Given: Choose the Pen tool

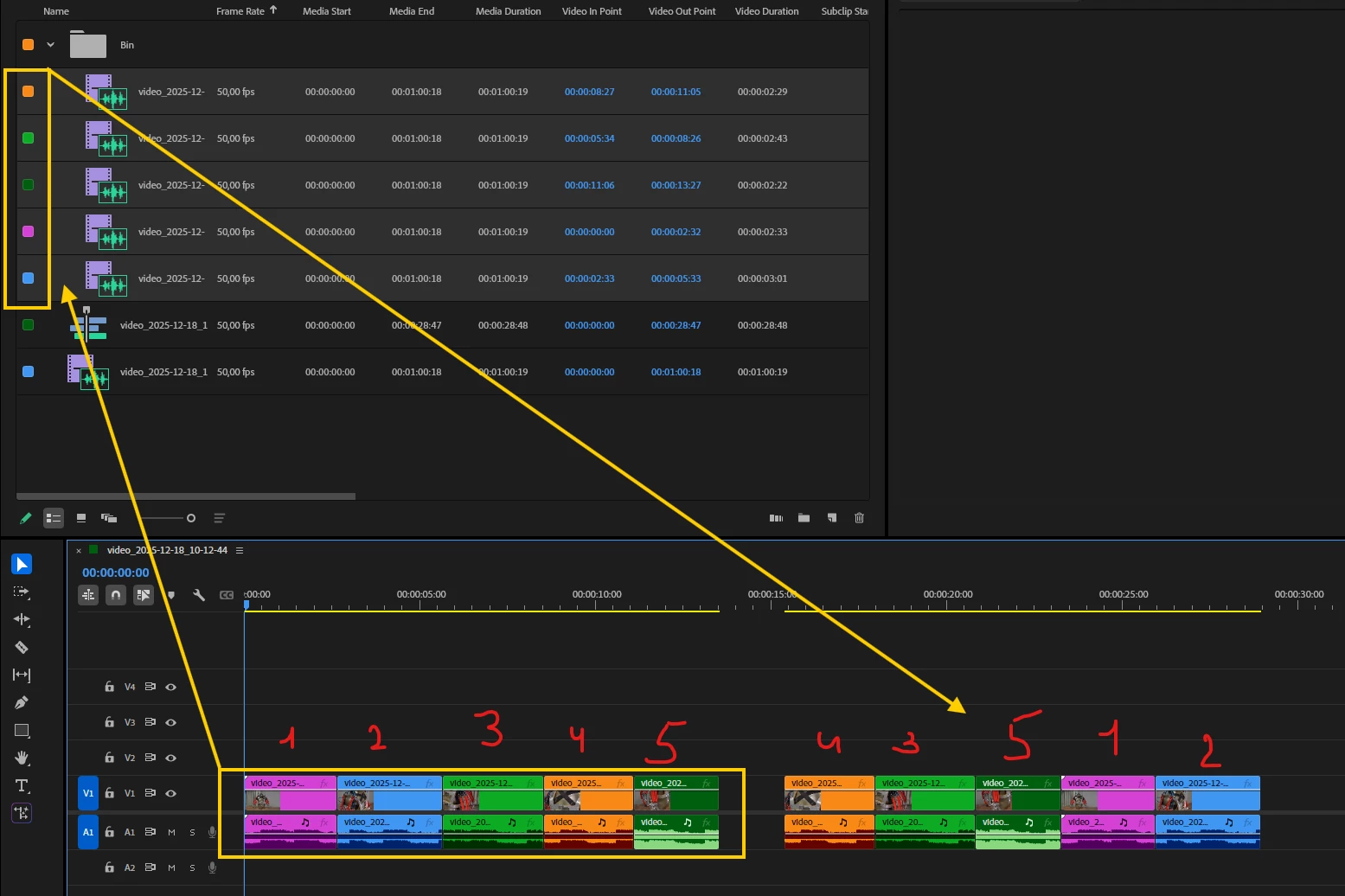Looking at the screenshot, I should tap(22, 702).
